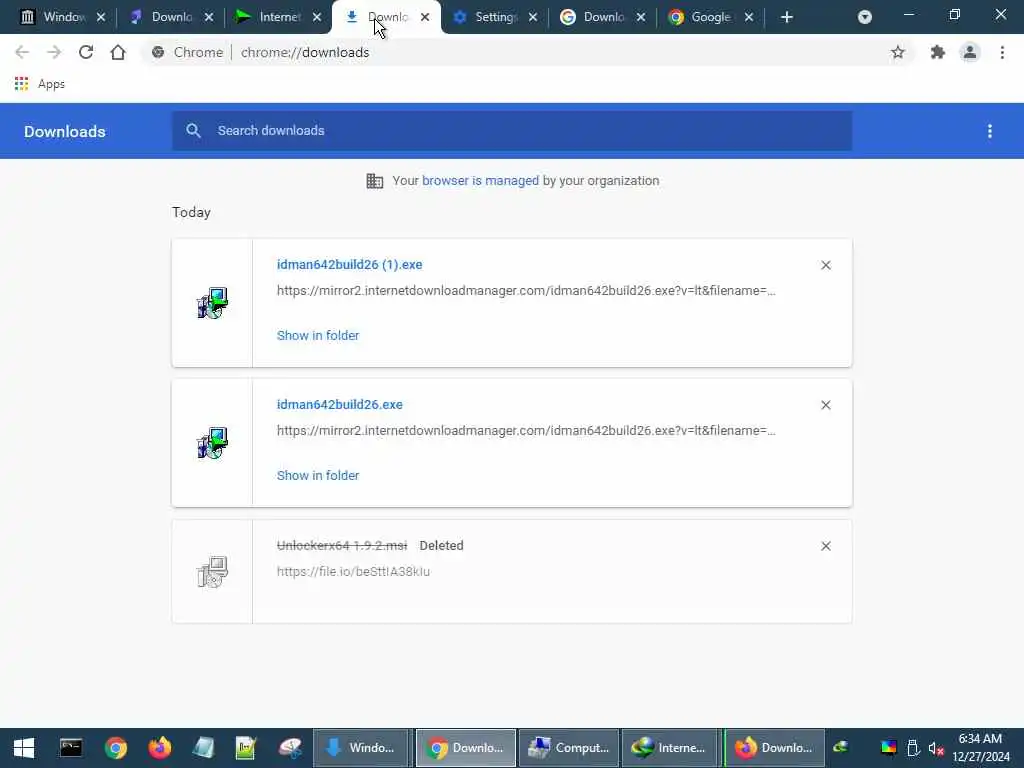The height and width of the screenshot is (768, 1024).
Task: Click the USB device tray icon
Action: [913, 748]
